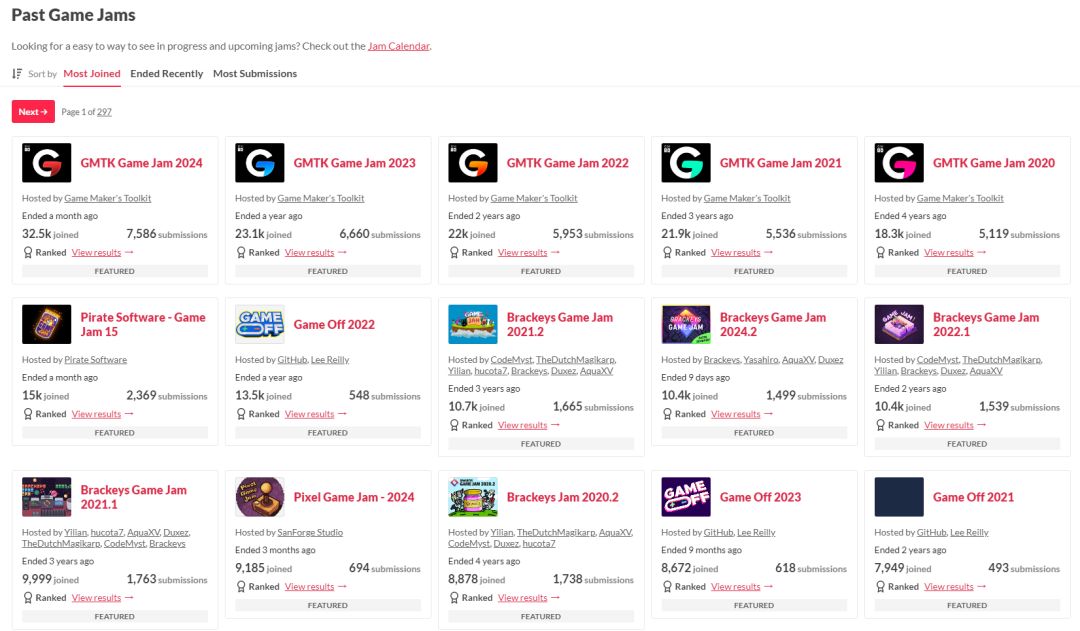Open the Pirate Software host link
The image size is (1080, 631).
tap(96, 360)
